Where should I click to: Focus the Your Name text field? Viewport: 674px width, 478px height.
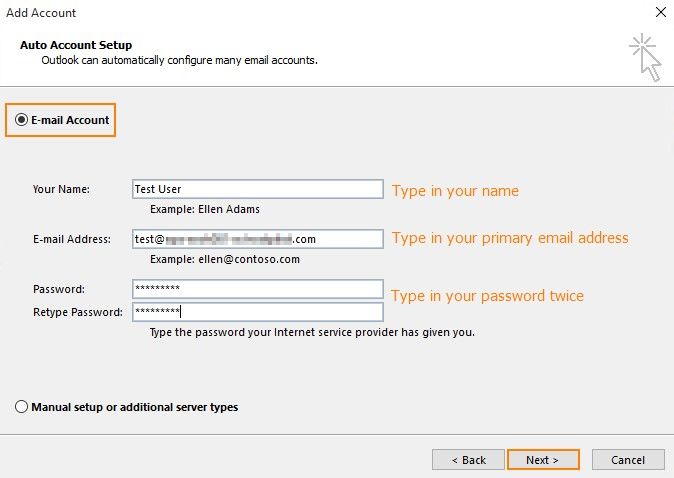pos(257,189)
